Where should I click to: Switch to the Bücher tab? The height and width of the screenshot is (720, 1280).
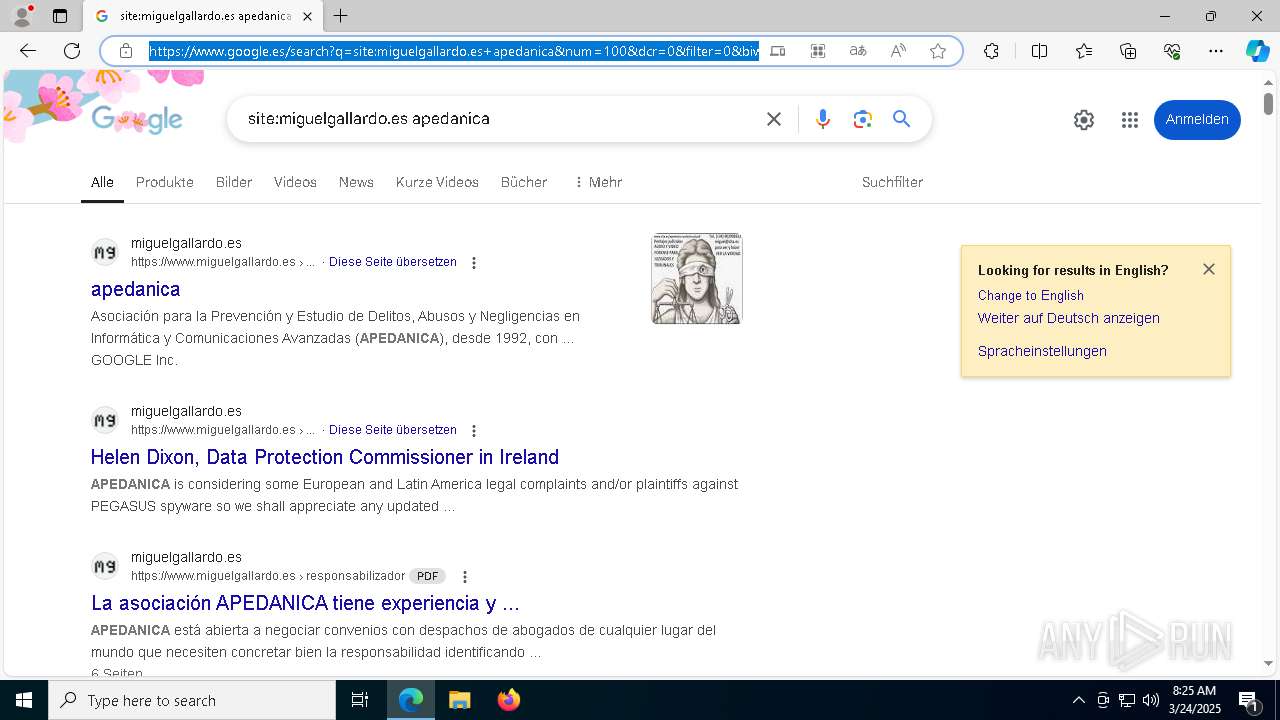(x=524, y=182)
